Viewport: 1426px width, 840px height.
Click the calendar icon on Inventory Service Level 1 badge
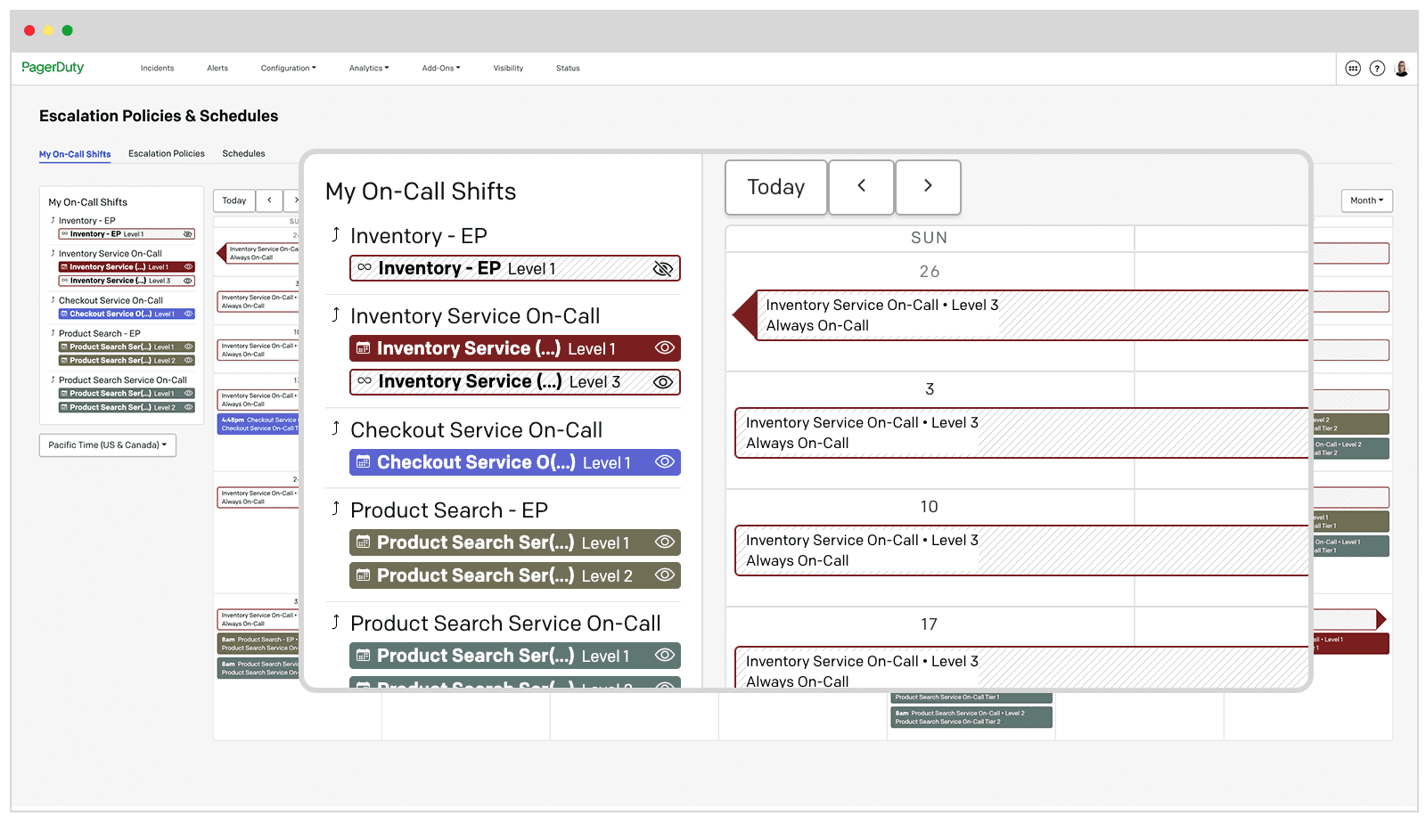pos(364,348)
